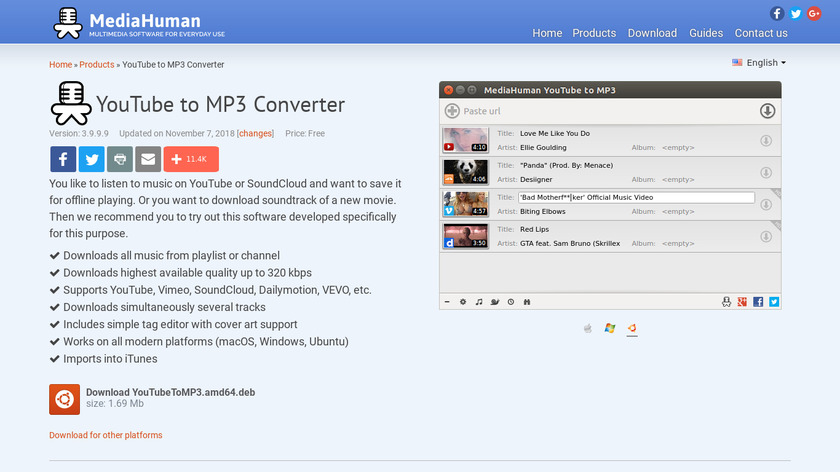This screenshot has height=472, width=840.
Task: Select the Love Me Like You Do thumbnail
Action: point(466,140)
